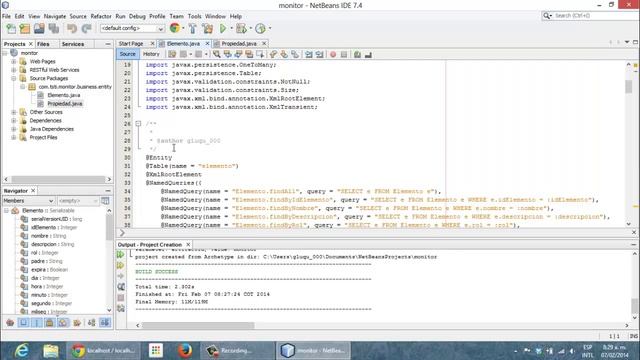Click the Uncomment lines editor icon

click(368, 54)
